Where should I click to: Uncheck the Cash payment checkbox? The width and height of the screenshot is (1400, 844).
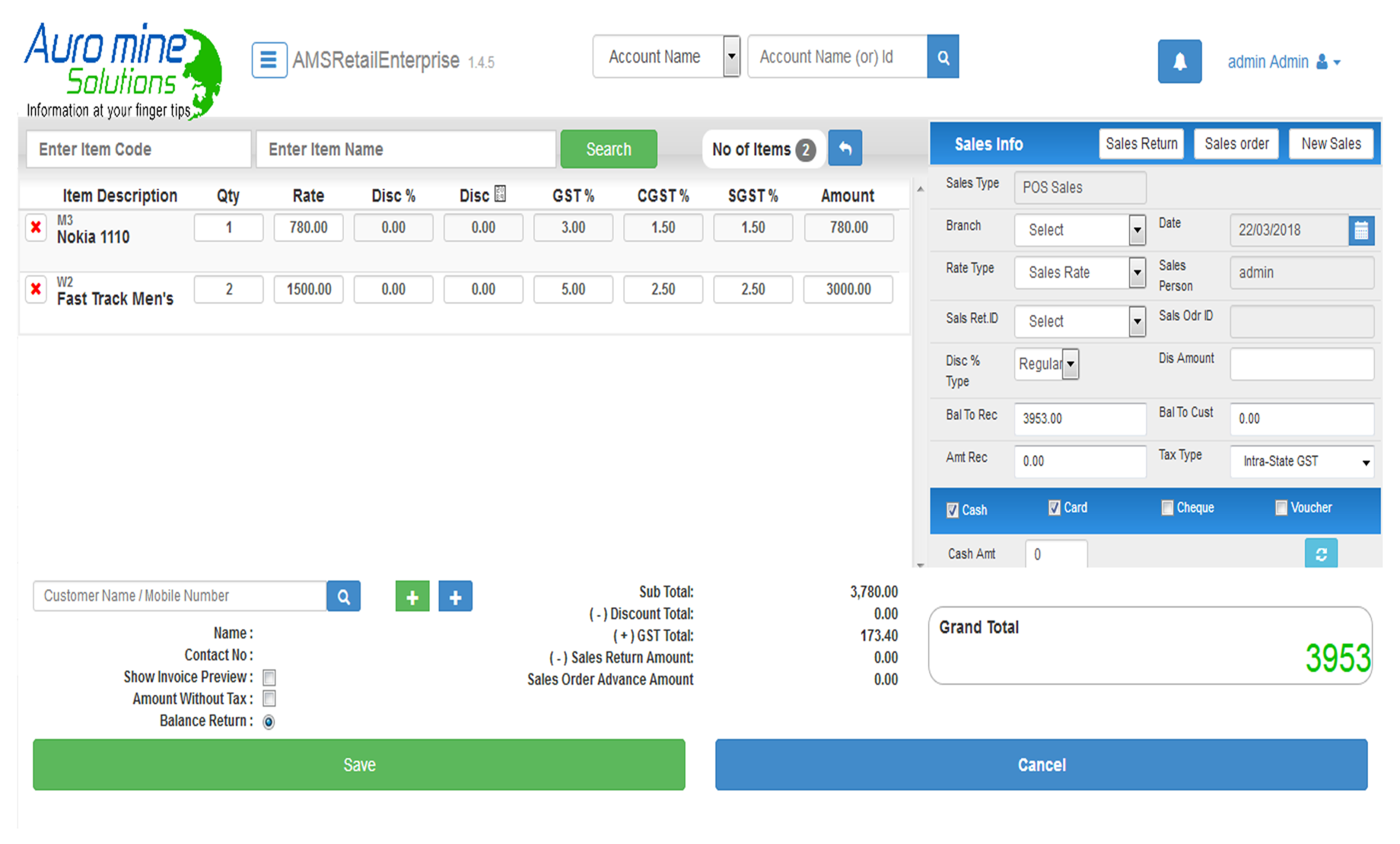(952, 510)
